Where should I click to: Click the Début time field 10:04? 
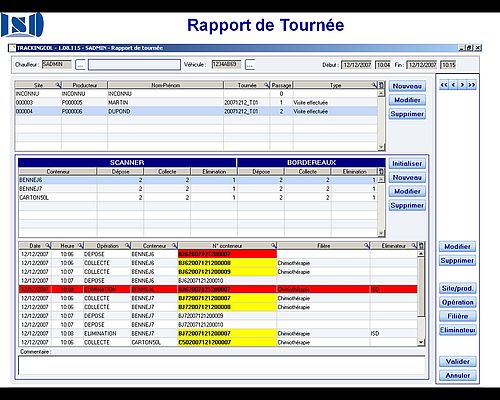coord(383,65)
